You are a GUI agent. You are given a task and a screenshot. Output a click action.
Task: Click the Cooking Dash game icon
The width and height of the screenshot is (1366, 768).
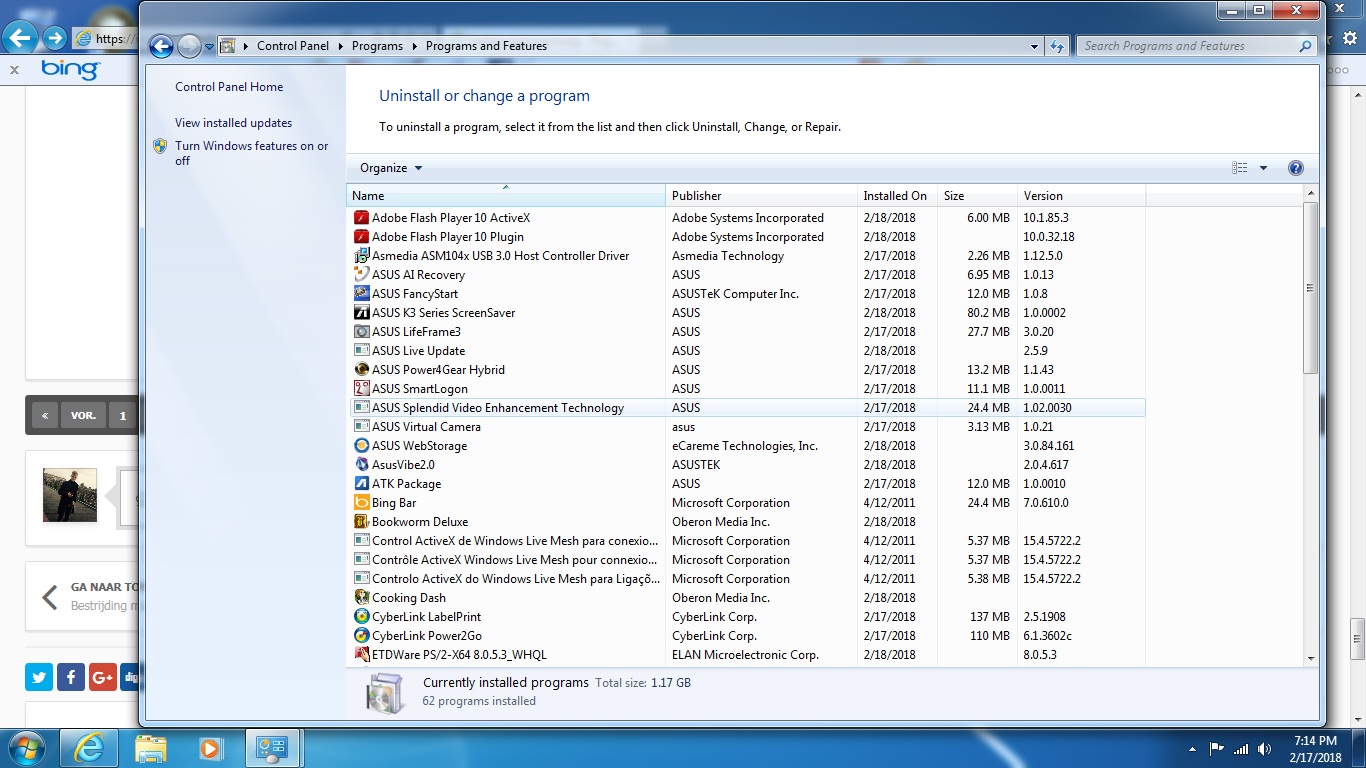tap(362, 598)
